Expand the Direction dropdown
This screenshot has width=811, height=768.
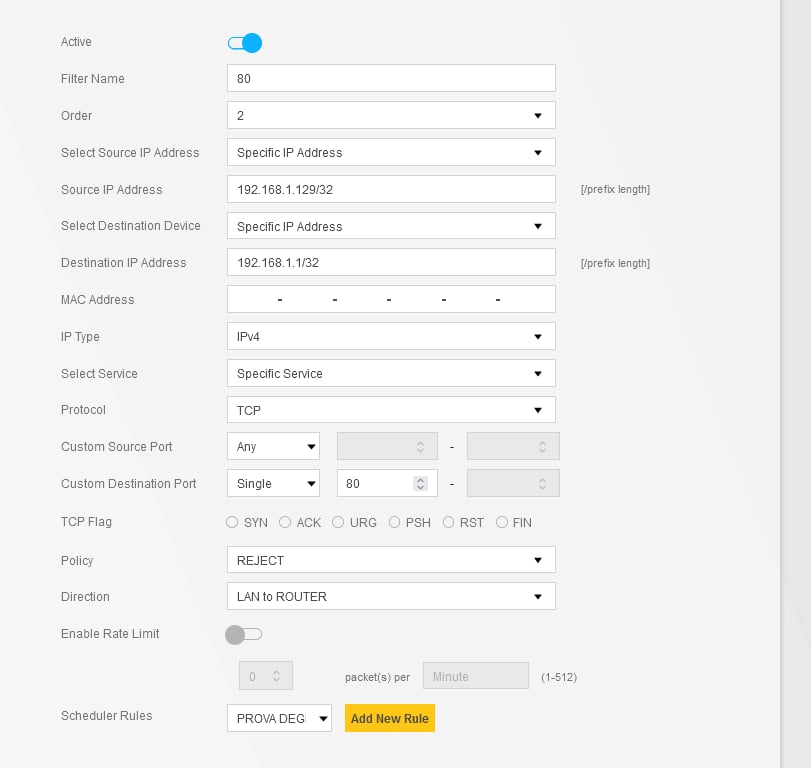coord(390,597)
